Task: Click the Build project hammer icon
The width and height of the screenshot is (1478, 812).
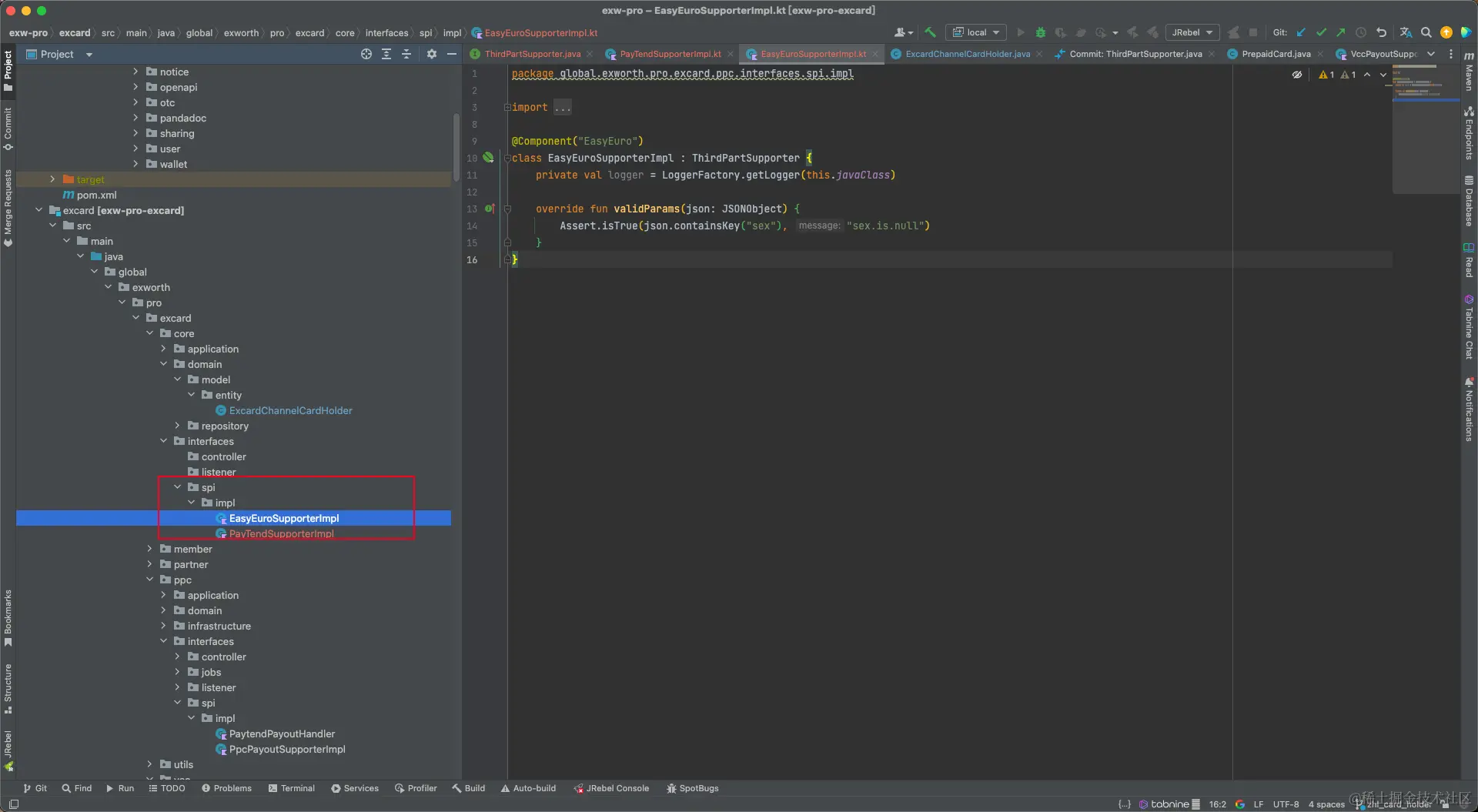Action: [x=931, y=32]
